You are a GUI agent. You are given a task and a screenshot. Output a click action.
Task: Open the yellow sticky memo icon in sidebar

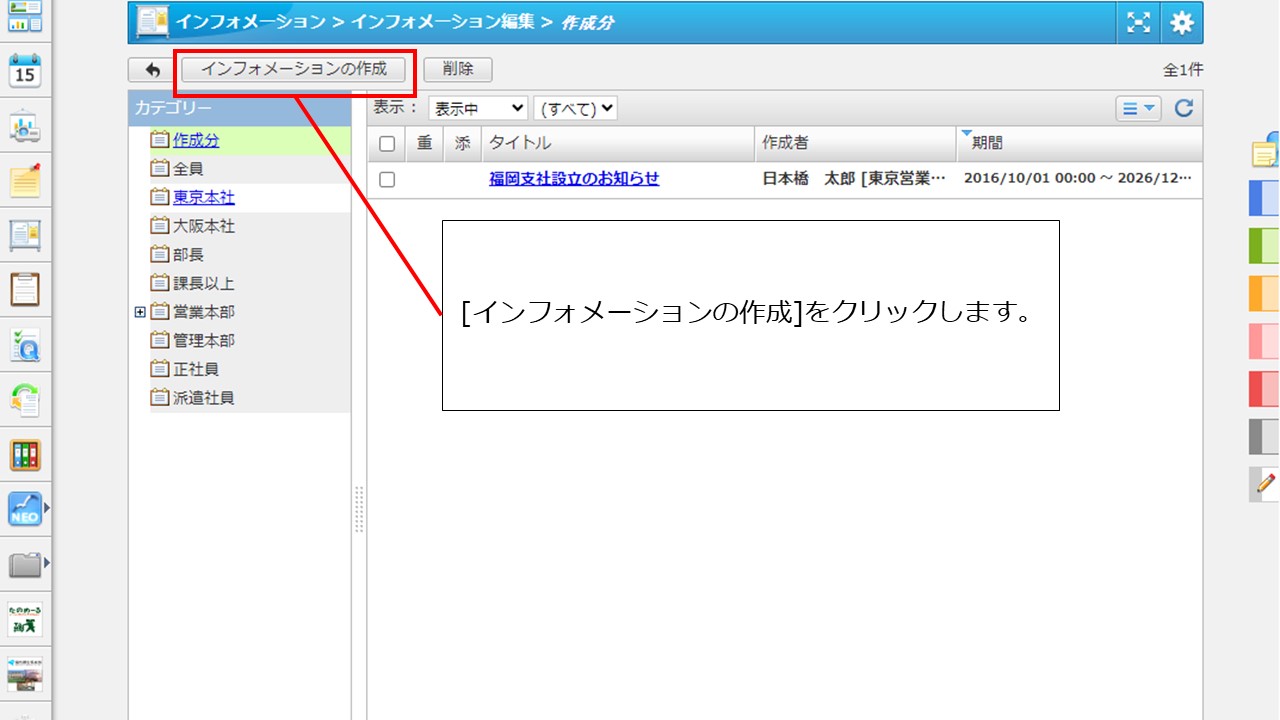coord(25,180)
